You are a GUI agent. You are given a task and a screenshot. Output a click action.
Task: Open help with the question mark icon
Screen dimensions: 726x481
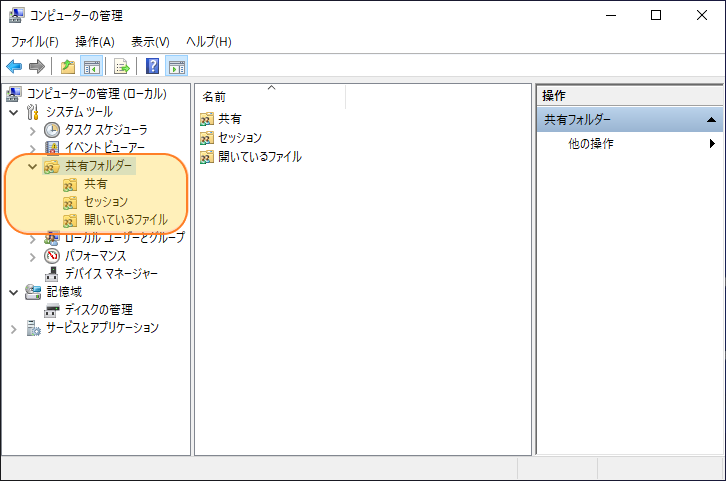152,66
